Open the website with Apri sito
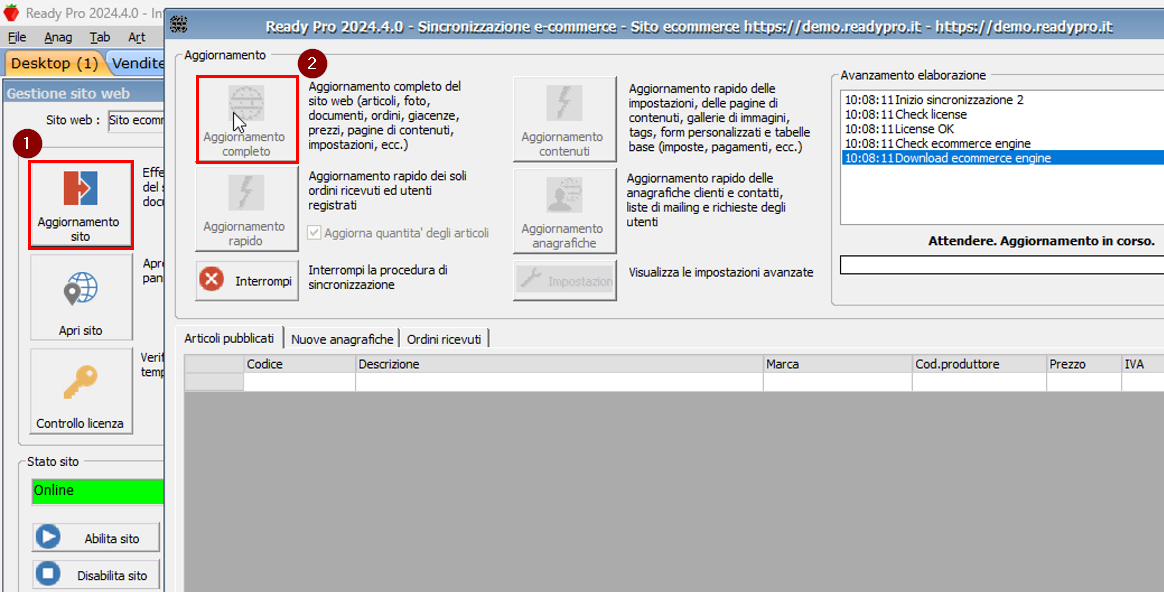This screenshot has width=1164, height=592. (x=81, y=297)
